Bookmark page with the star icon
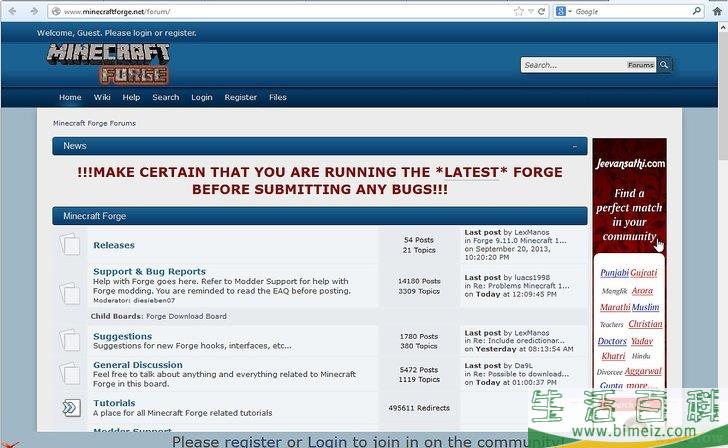Screen dimensions: 728x448 (x=519, y=11)
